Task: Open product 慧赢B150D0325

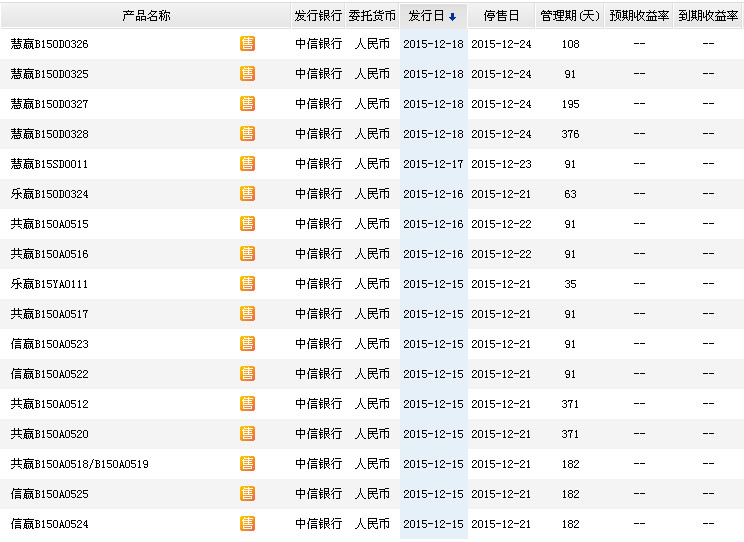Action: pos(50,74)
